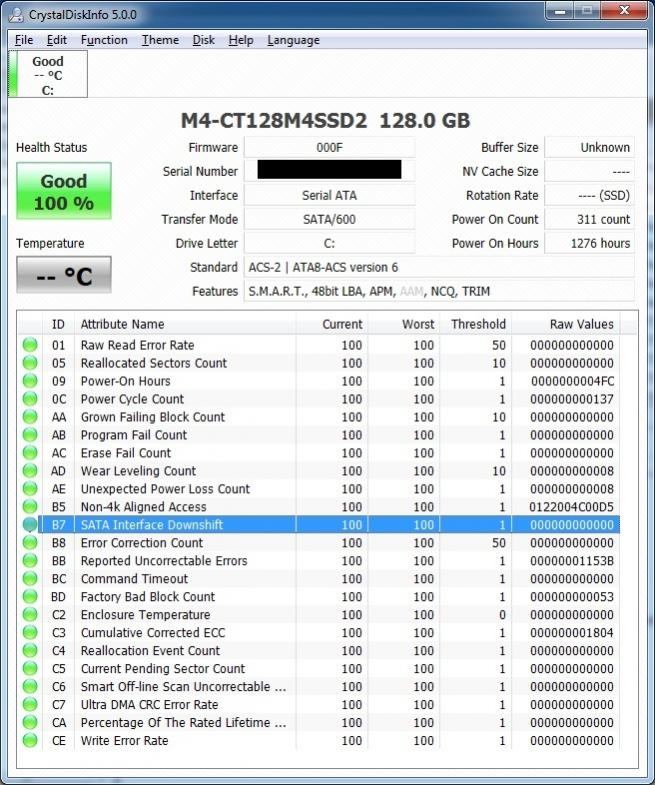Viewport: 655px width, 785px height.
Task: Click the Firmware field showing 000F
Action: pos(330,148)
